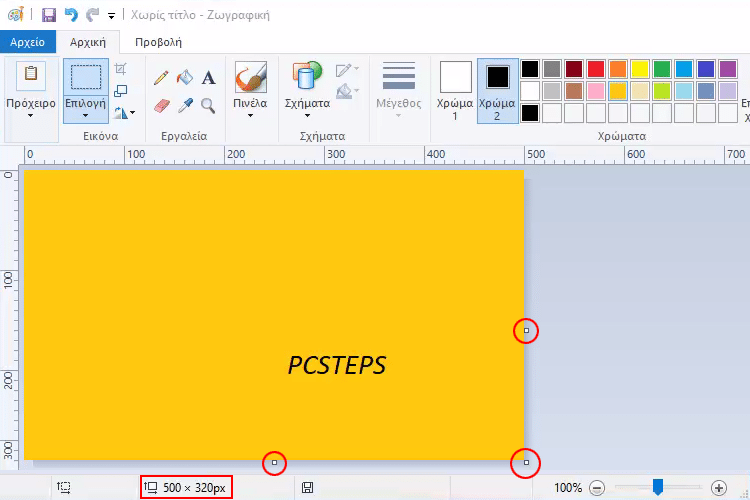Pick the gold palette swatch
The height and width of the screenshot is (500, 750).
pyautogui.click(x=618, y=91)
